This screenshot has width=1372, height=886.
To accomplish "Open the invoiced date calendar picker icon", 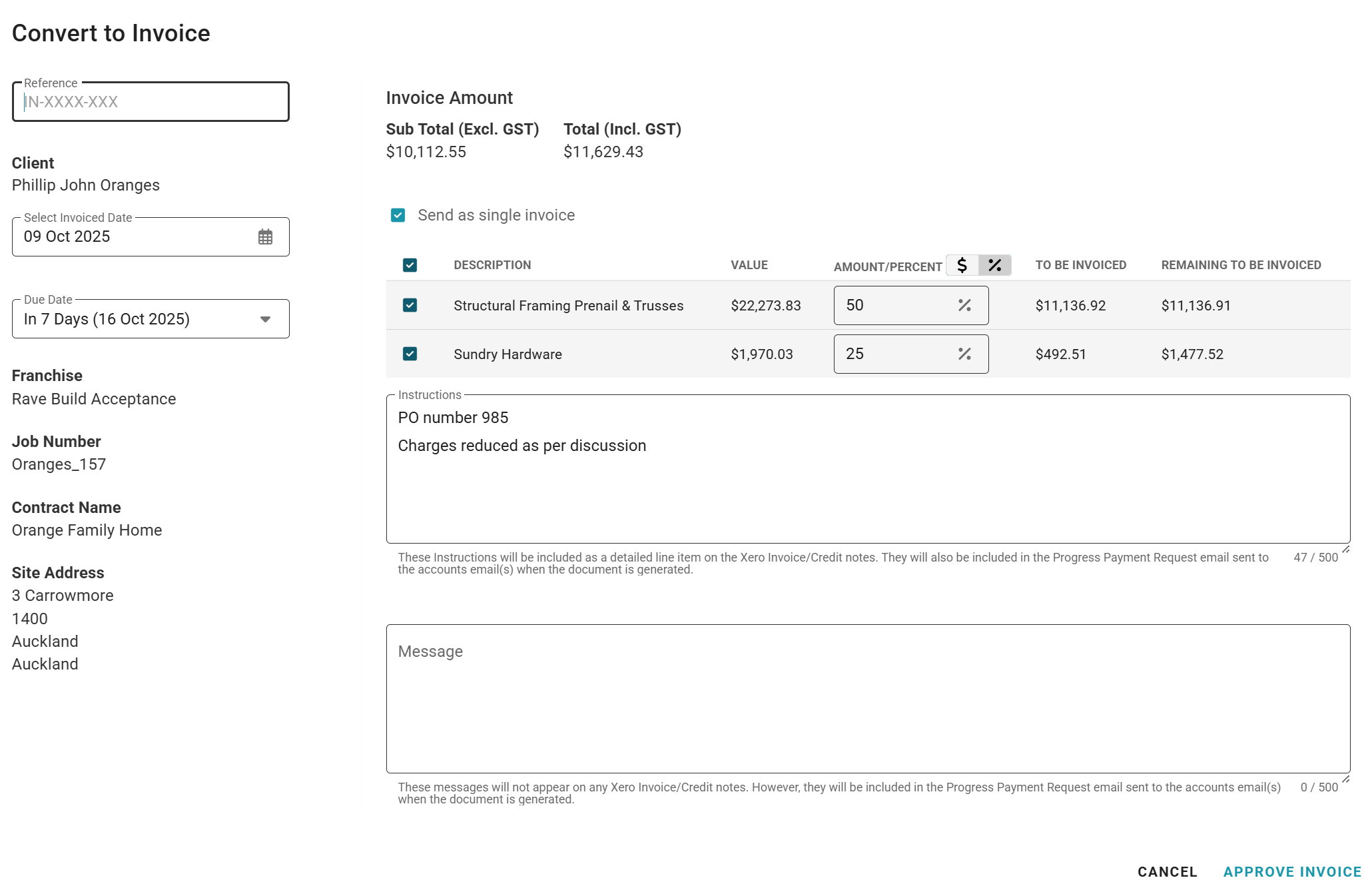I will [x=265, y=237].
